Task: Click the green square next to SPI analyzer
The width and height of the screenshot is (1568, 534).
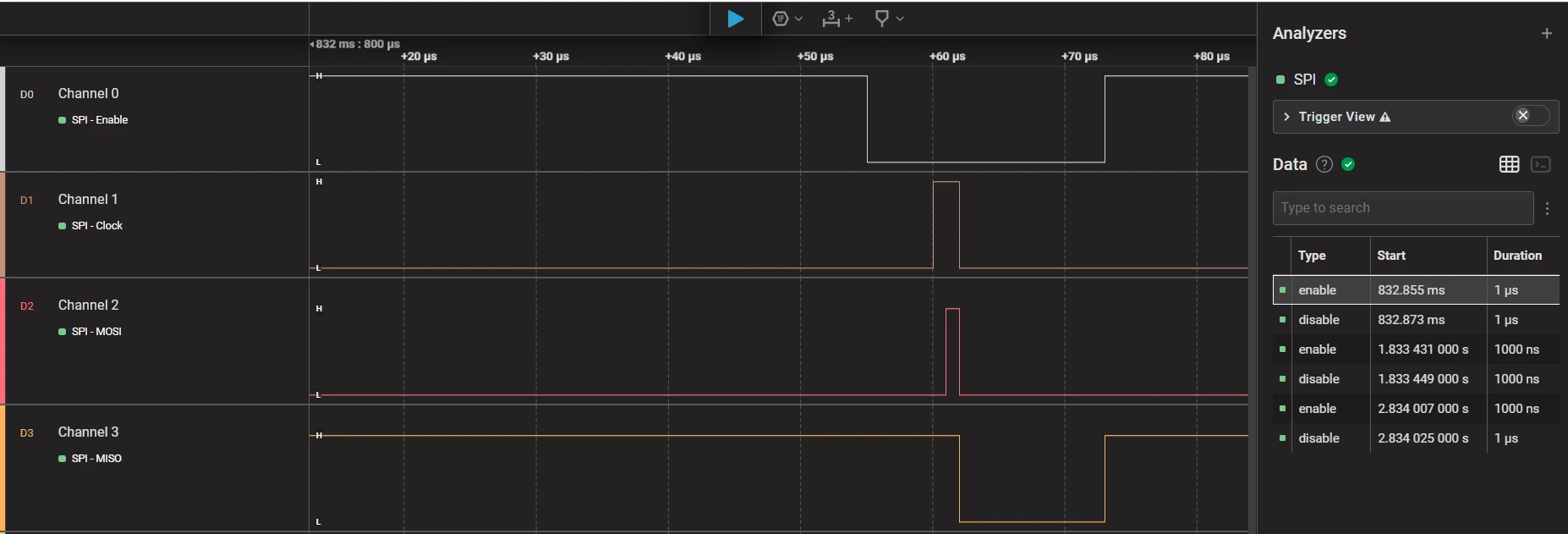Action: point(1280,80)
